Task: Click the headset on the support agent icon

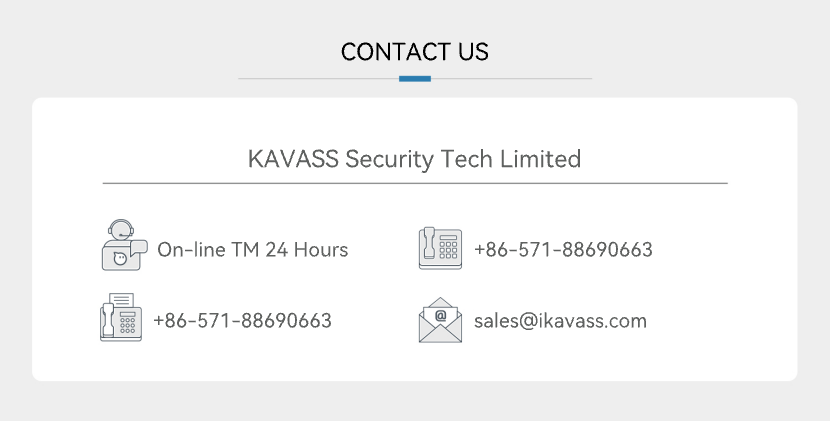Action: 121,229
